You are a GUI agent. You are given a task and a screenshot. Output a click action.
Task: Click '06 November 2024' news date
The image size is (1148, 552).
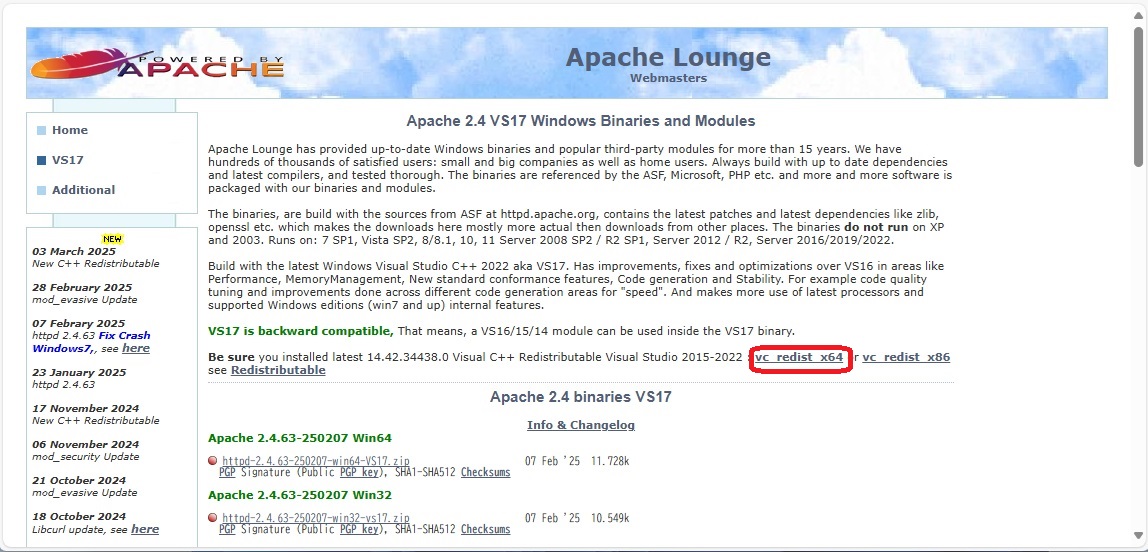[x=86, y=444]
